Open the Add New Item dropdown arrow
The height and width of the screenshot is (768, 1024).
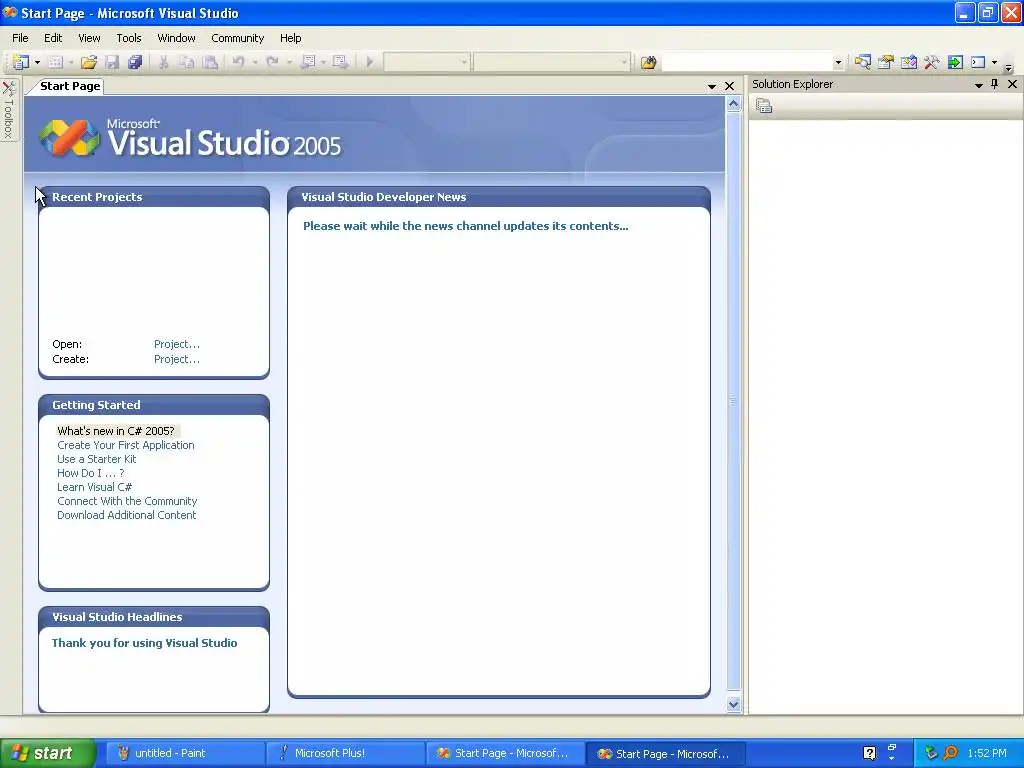(x=71, y=62)
